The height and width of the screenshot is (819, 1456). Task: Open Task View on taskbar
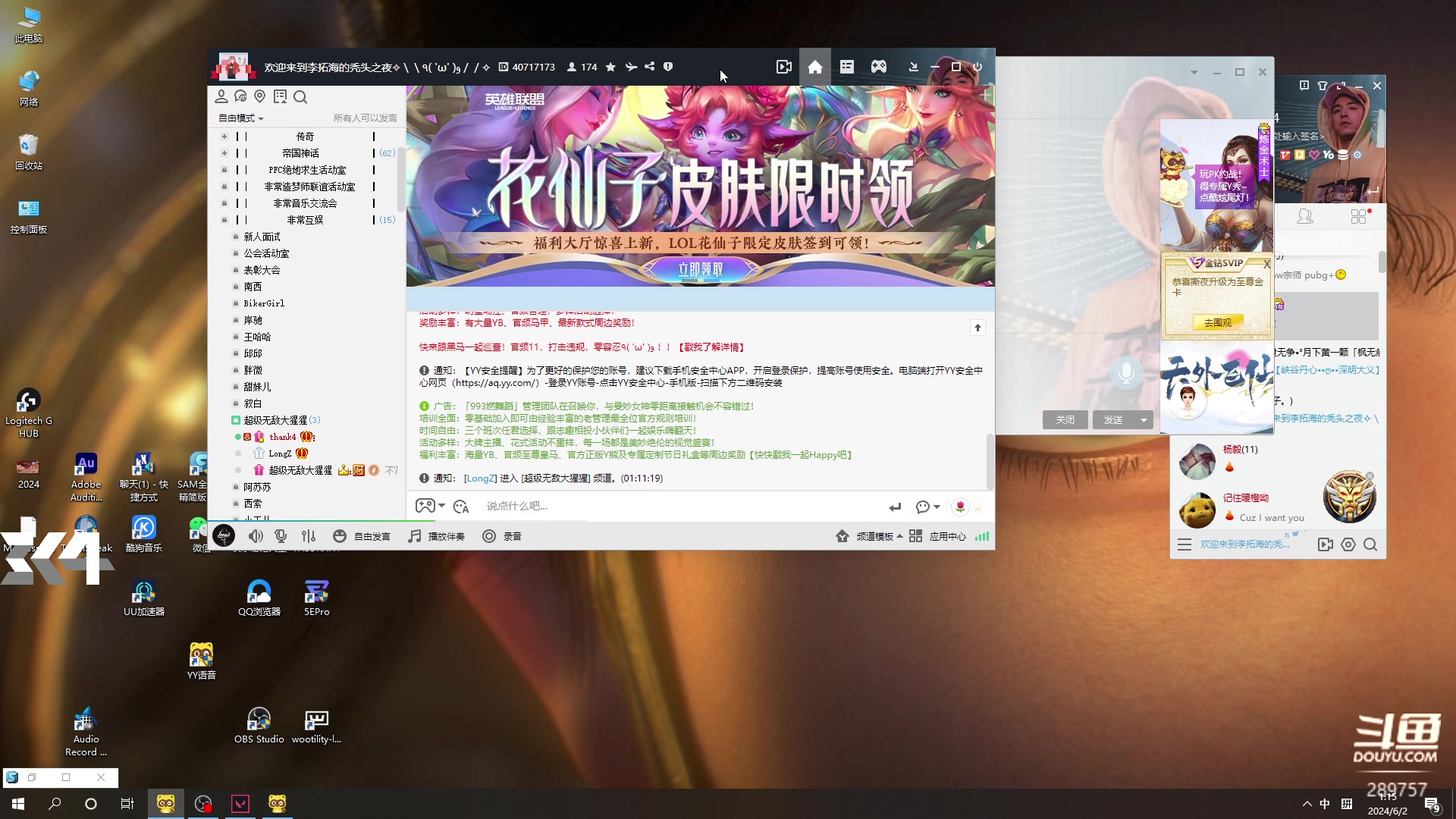(127, 804)
